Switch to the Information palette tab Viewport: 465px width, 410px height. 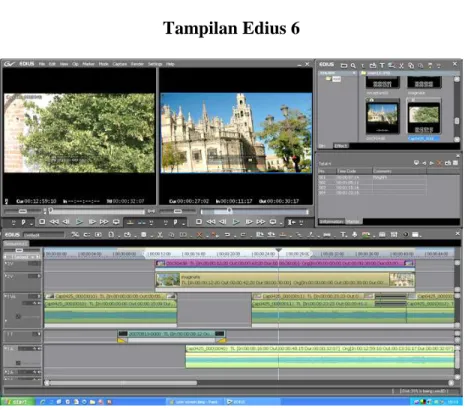331,222
